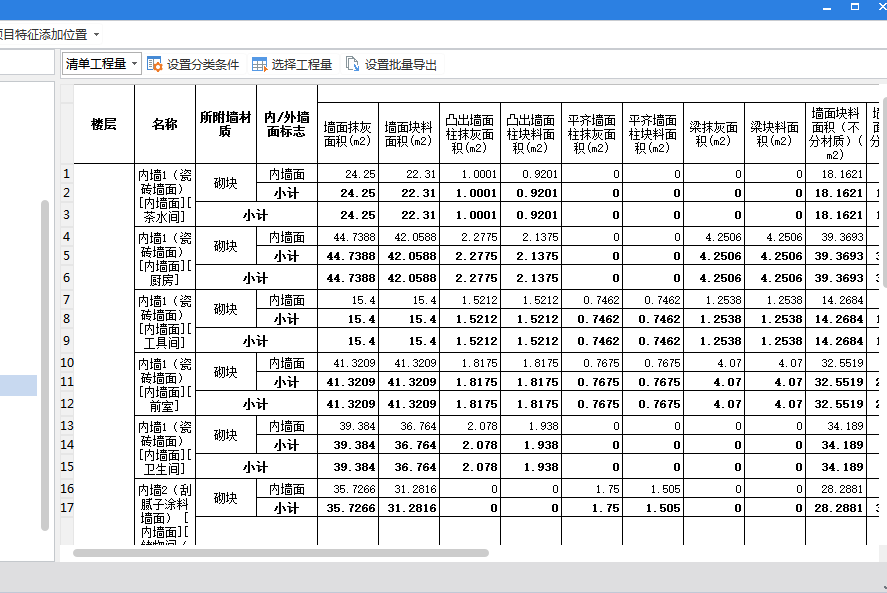
Task: Click value 28.2881 in row 17
Action: pyautogui.click(x=836, y=508)
